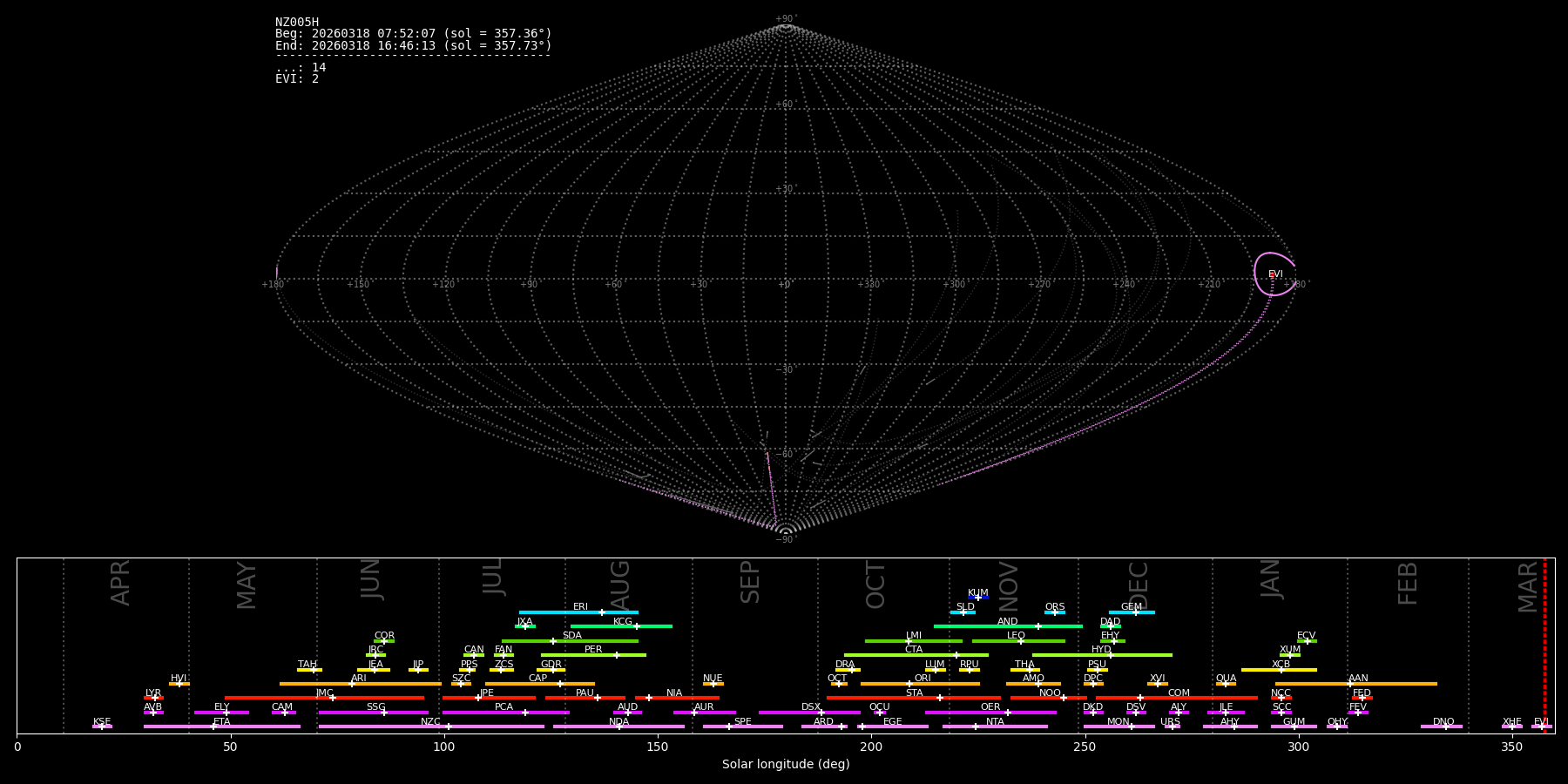Click the ETA shower label
Image resolution: width=1568 pixels, height=784 pixels.
222,722
